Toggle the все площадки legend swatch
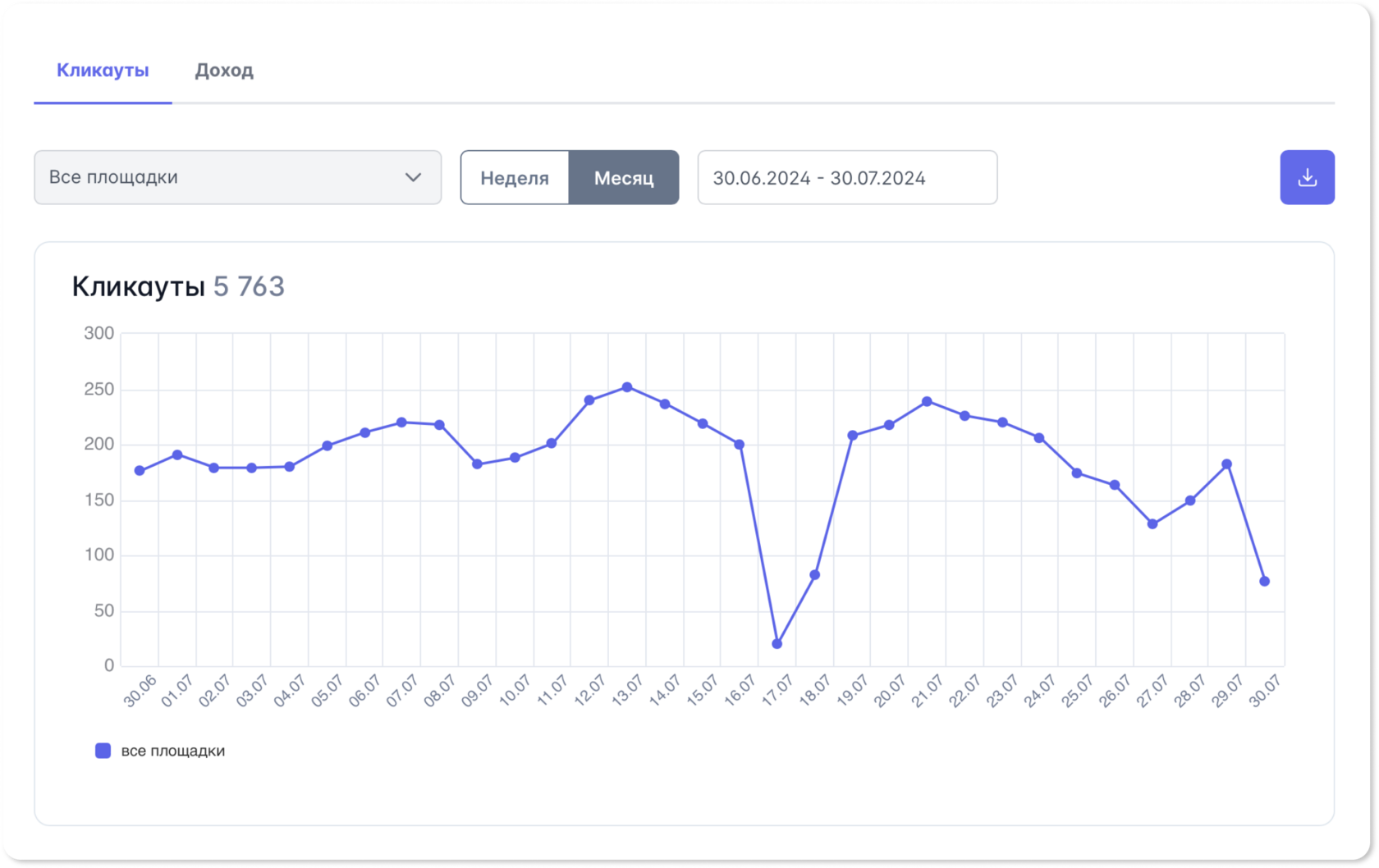Image resolution: width=1379 pixels, height=868 pixels. 103,751
